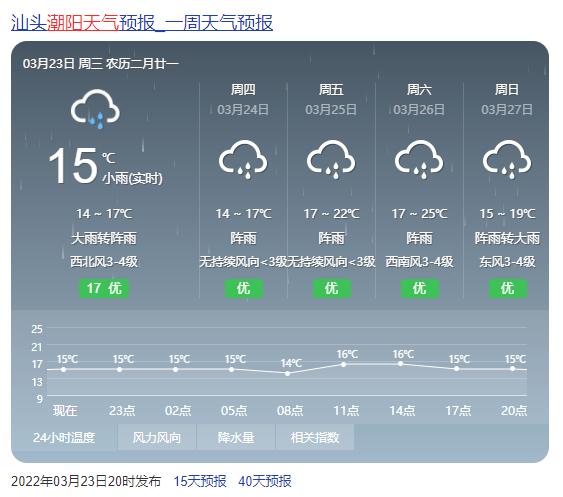Select the 05点 point on temperature chart
563x497 pixels.
coord(232,369)
